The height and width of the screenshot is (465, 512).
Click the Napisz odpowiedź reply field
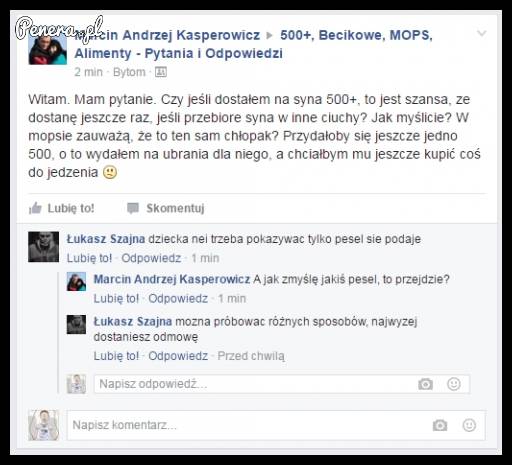click(282, 384)
